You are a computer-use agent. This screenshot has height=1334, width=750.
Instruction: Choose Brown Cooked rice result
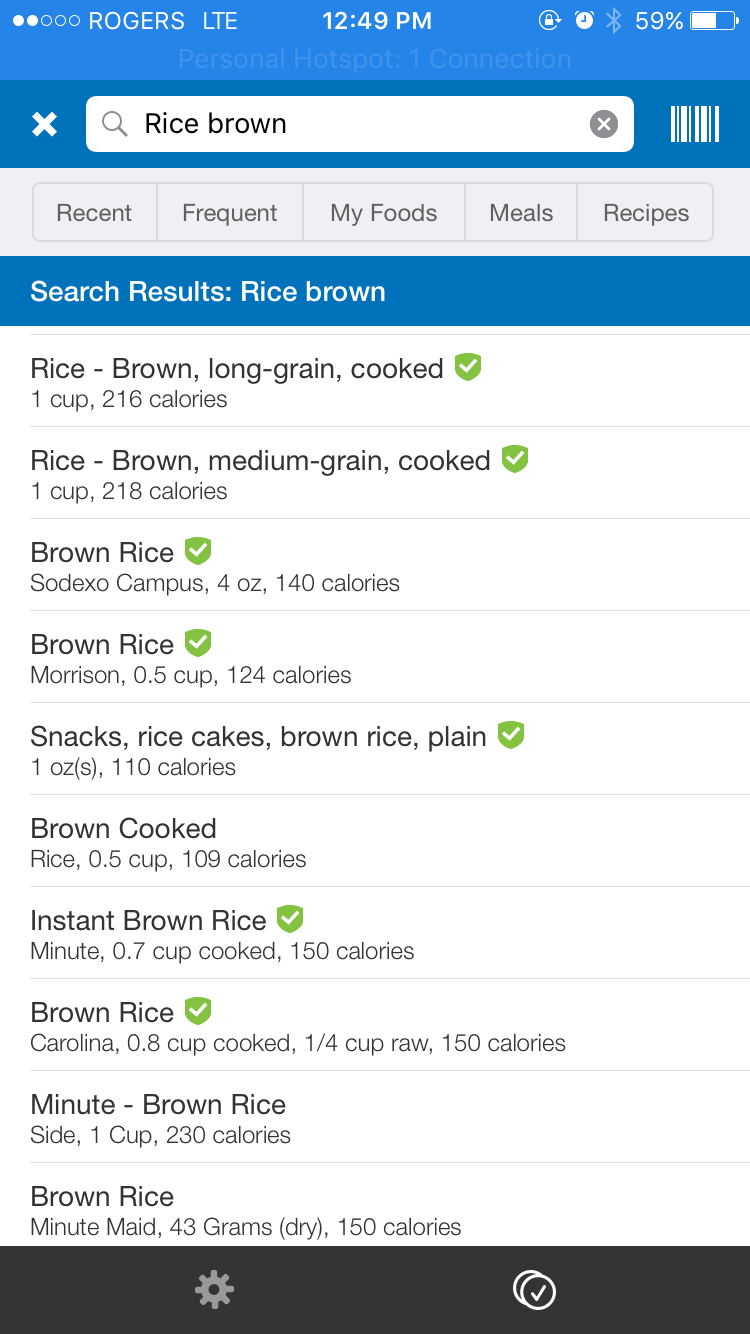point(168,842)
